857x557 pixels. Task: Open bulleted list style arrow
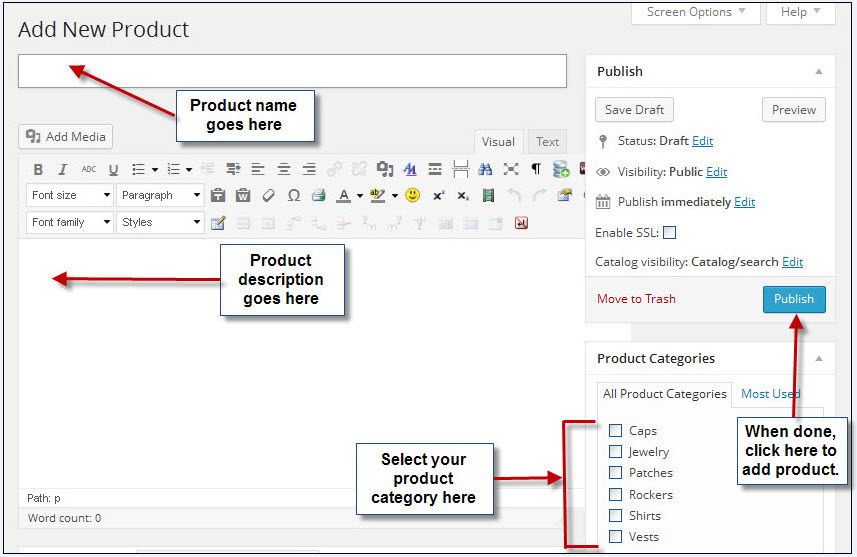(x=155, y=170)
